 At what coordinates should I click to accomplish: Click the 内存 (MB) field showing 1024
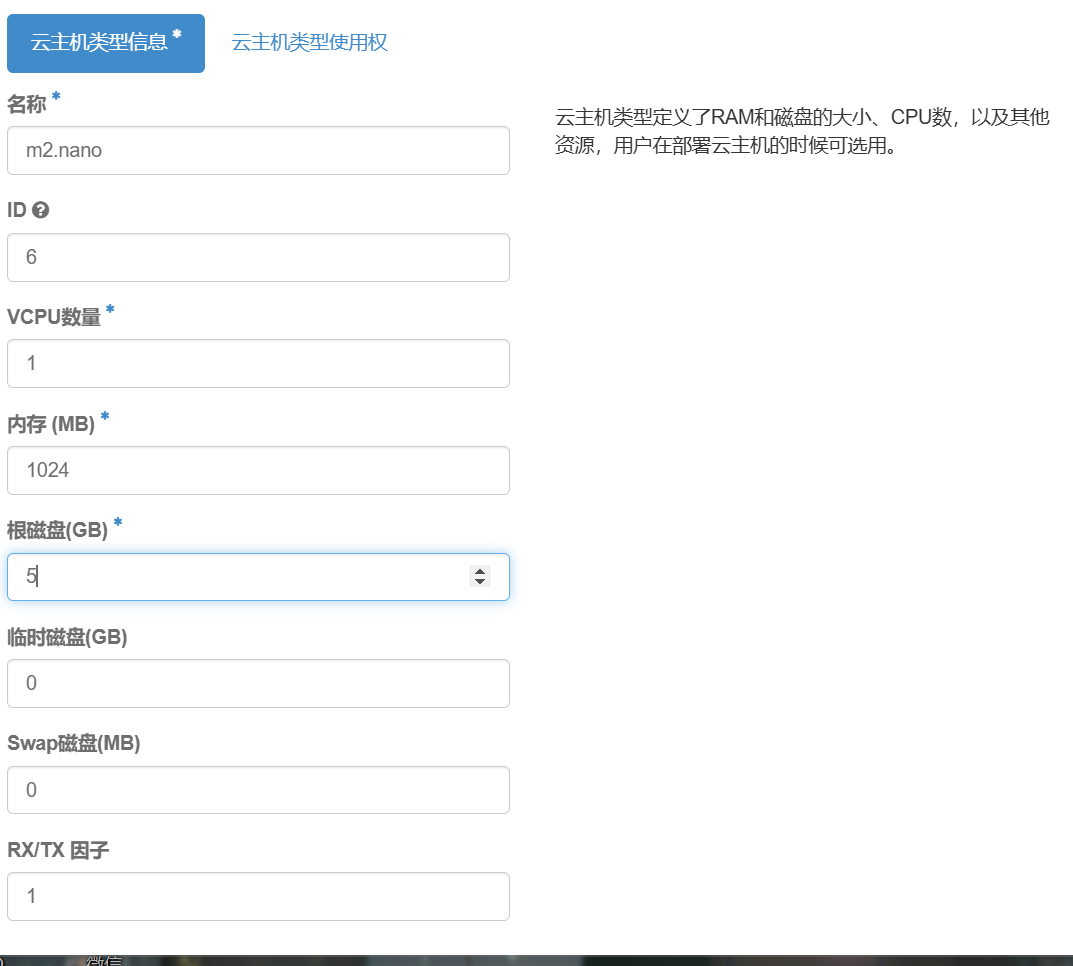point(258,471)
